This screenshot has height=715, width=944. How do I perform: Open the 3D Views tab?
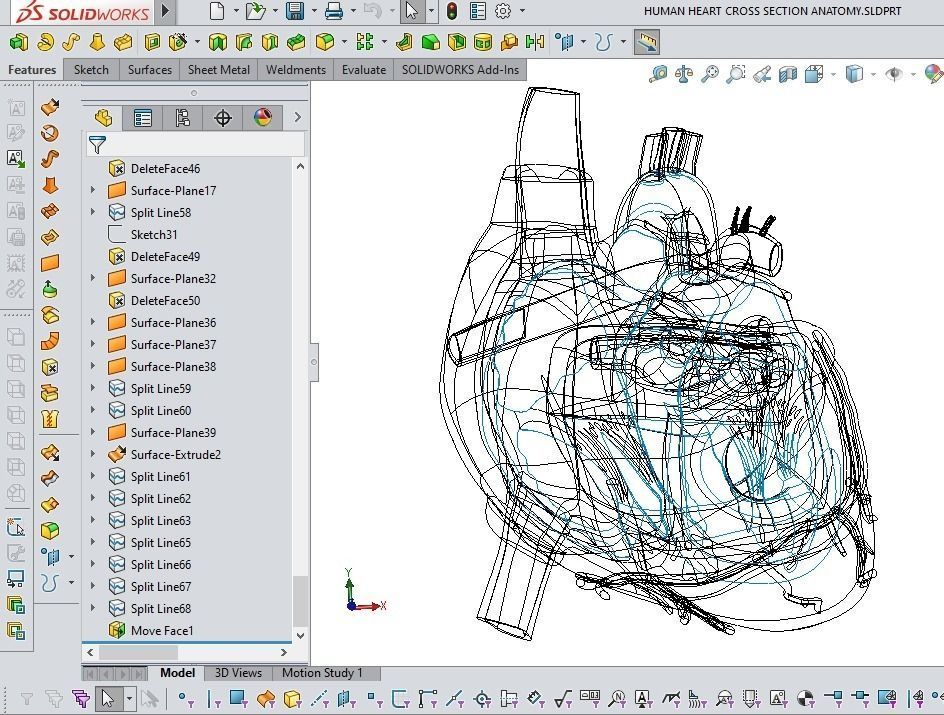[x=238, y=673]
